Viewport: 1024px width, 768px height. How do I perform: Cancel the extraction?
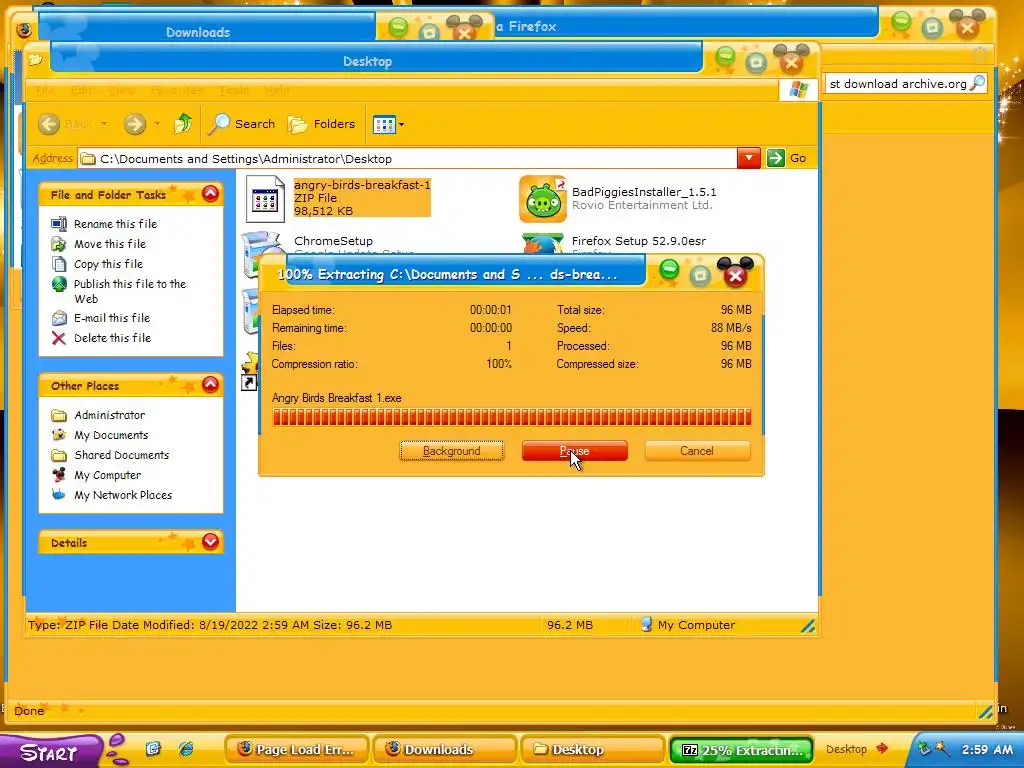[697, 451]
